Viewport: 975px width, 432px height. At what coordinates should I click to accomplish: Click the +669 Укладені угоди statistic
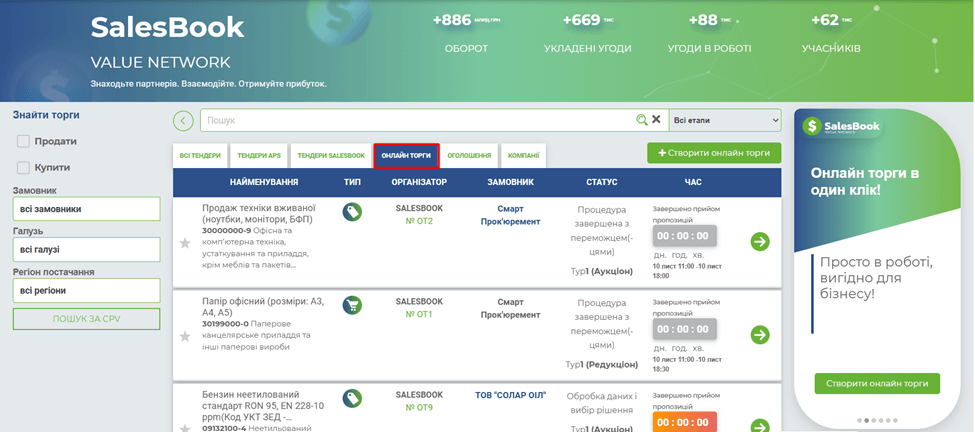coord(588,34)
